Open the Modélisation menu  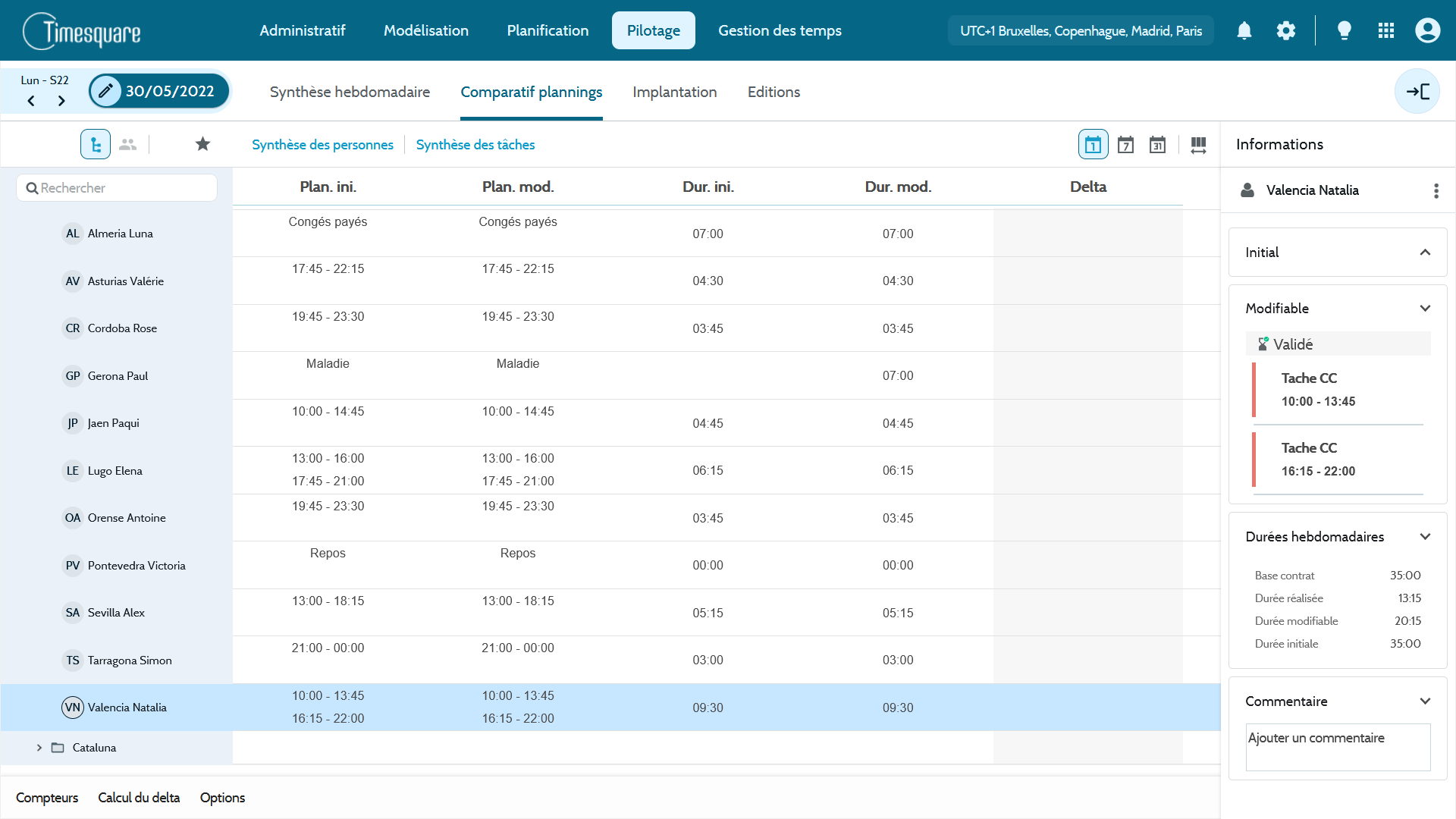point(426,30)
